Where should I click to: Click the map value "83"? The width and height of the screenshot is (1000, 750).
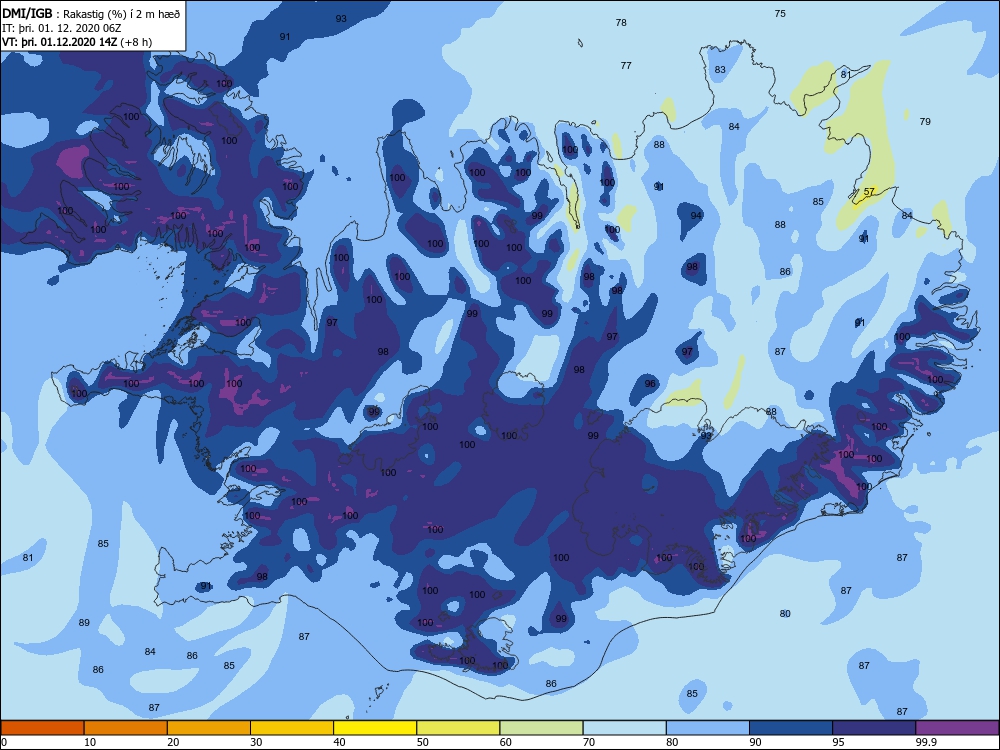click(720, 70)
